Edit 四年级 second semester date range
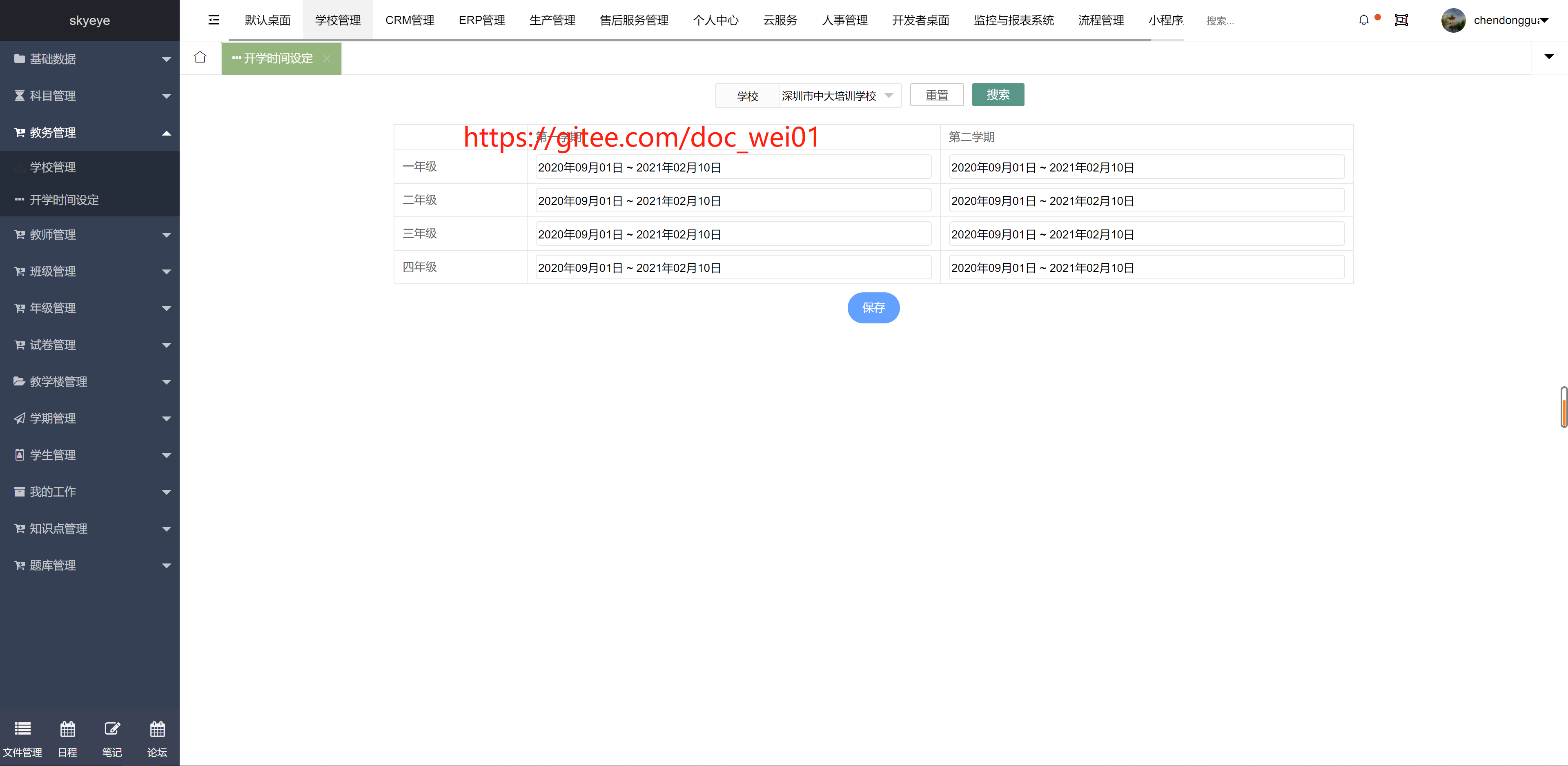This screenshot has width=1568, height=766. tap(1146, 267)
